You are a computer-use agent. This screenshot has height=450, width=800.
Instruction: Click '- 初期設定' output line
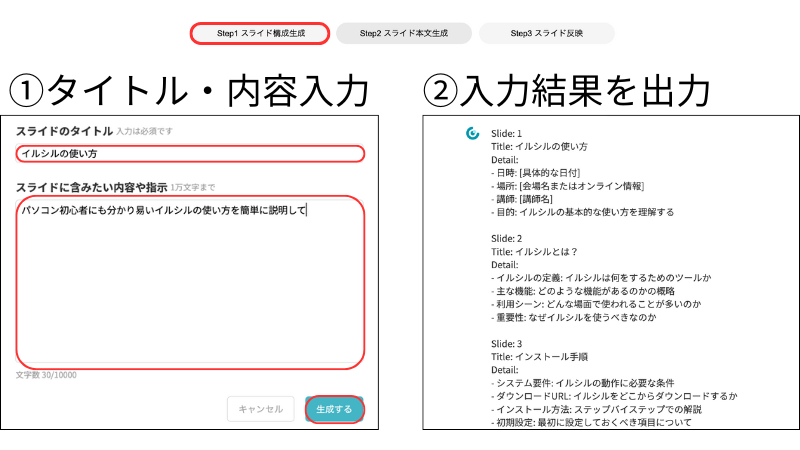(x=591, y=422)
